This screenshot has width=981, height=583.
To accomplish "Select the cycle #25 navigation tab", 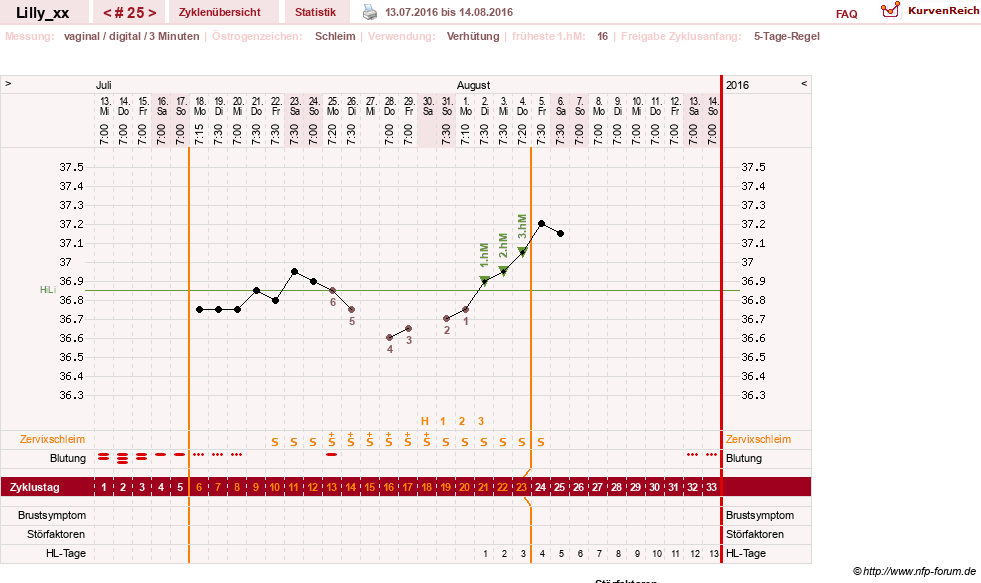I will (x=130, y=13).
